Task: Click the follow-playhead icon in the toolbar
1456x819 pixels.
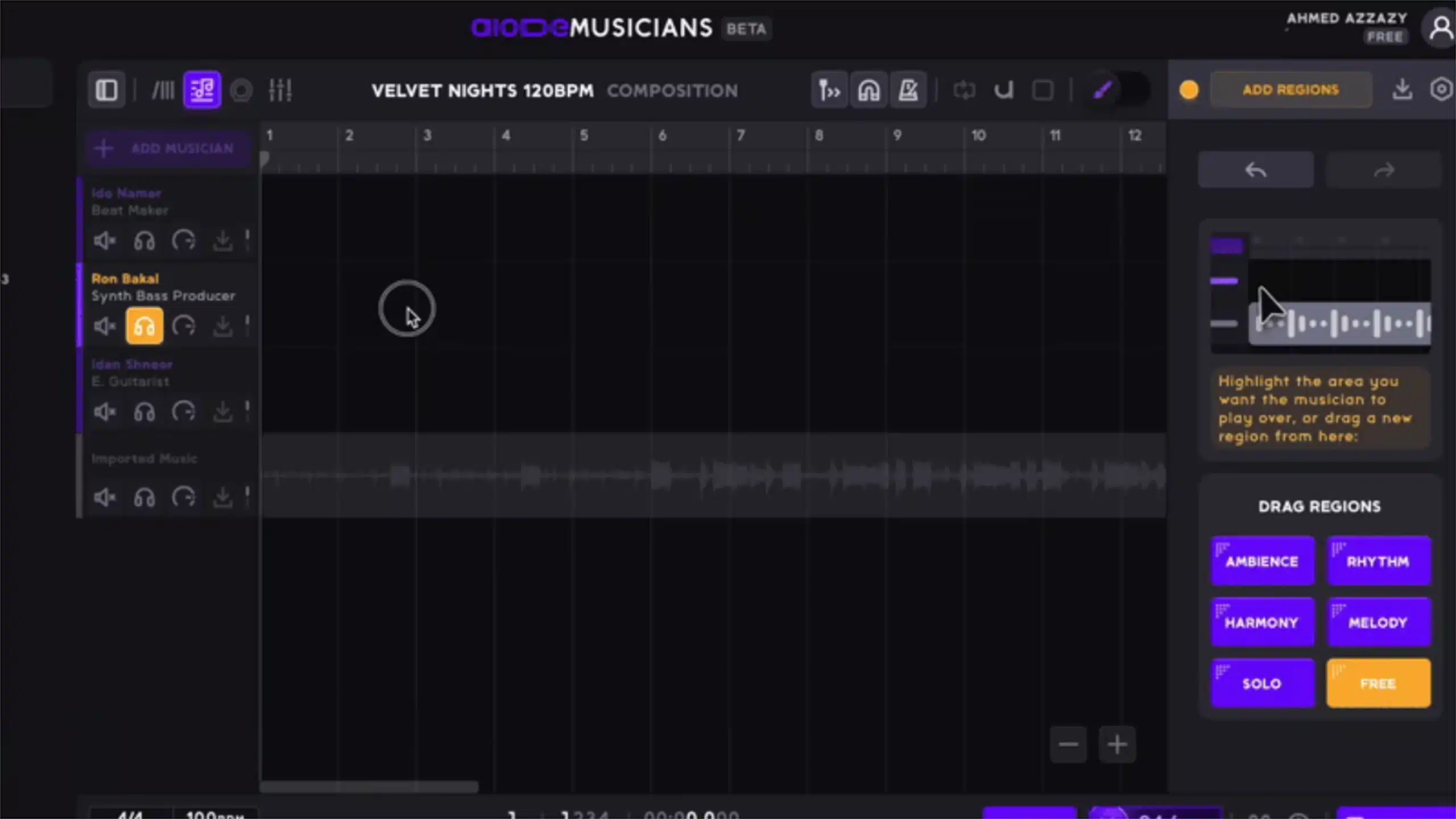Action: click(x=829, y=89)
